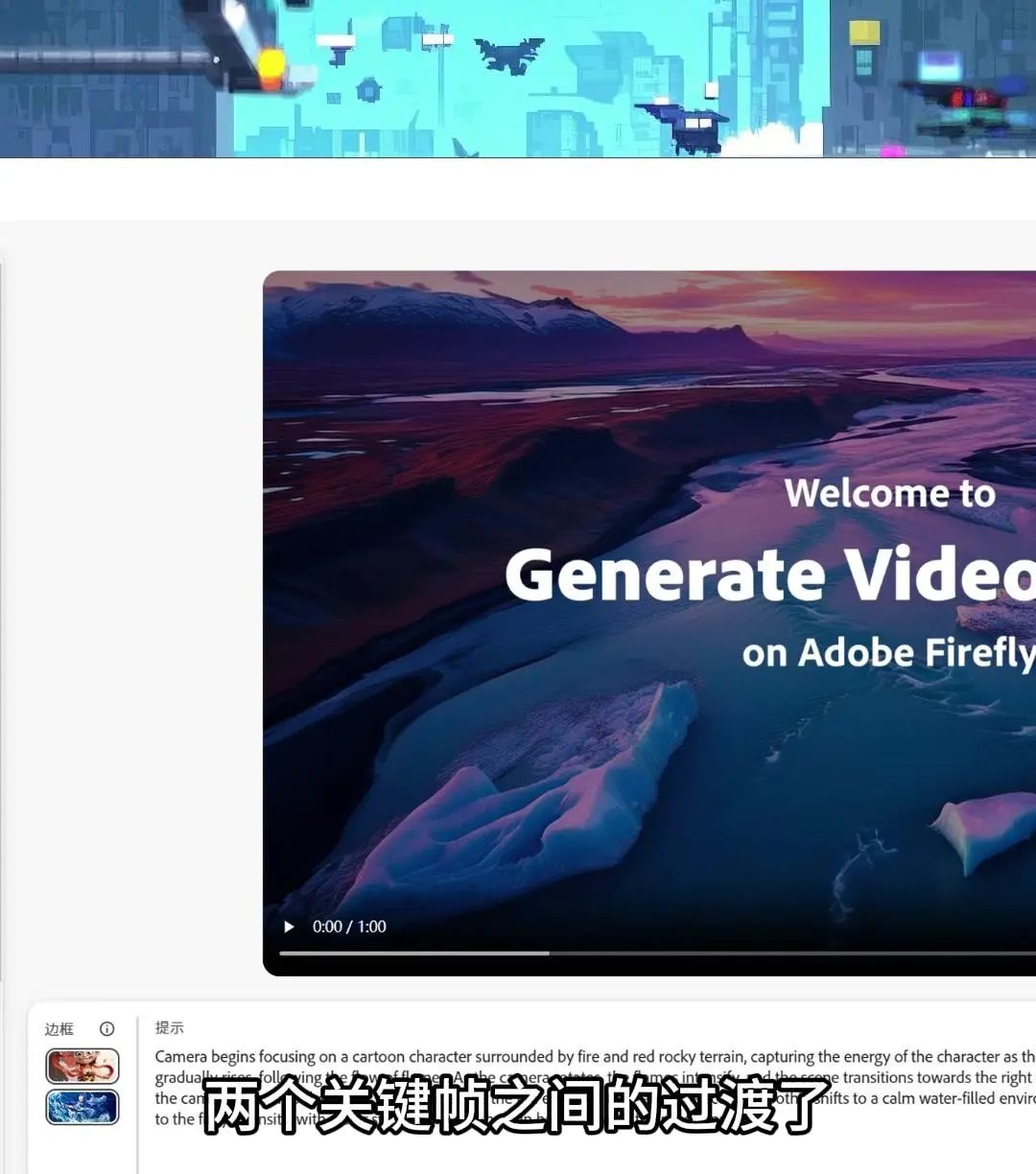Select the fiery cartoon character keyframe thumbnail

pyautogui.click(x=82, y=1066)
